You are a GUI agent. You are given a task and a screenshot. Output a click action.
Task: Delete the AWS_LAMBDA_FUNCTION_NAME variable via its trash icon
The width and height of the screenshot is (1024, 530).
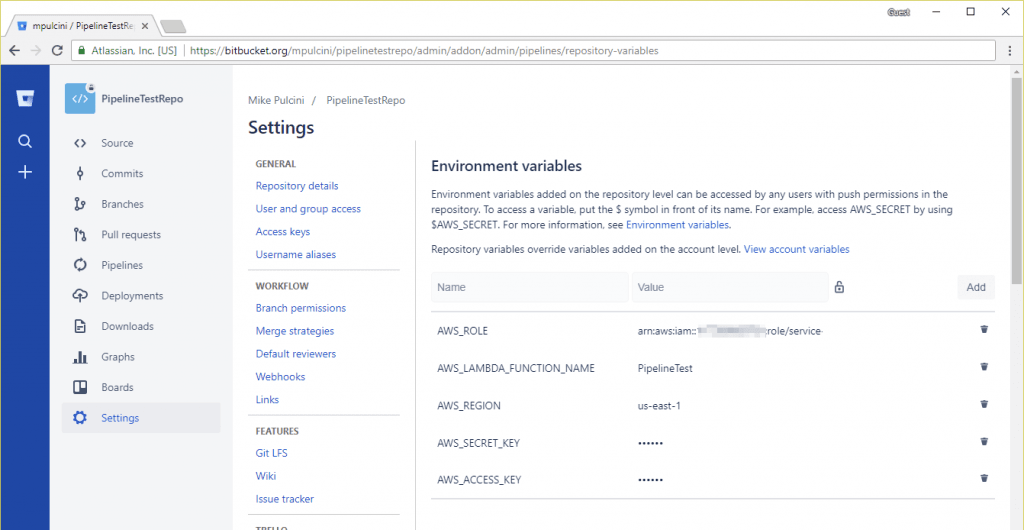point(984,367)
